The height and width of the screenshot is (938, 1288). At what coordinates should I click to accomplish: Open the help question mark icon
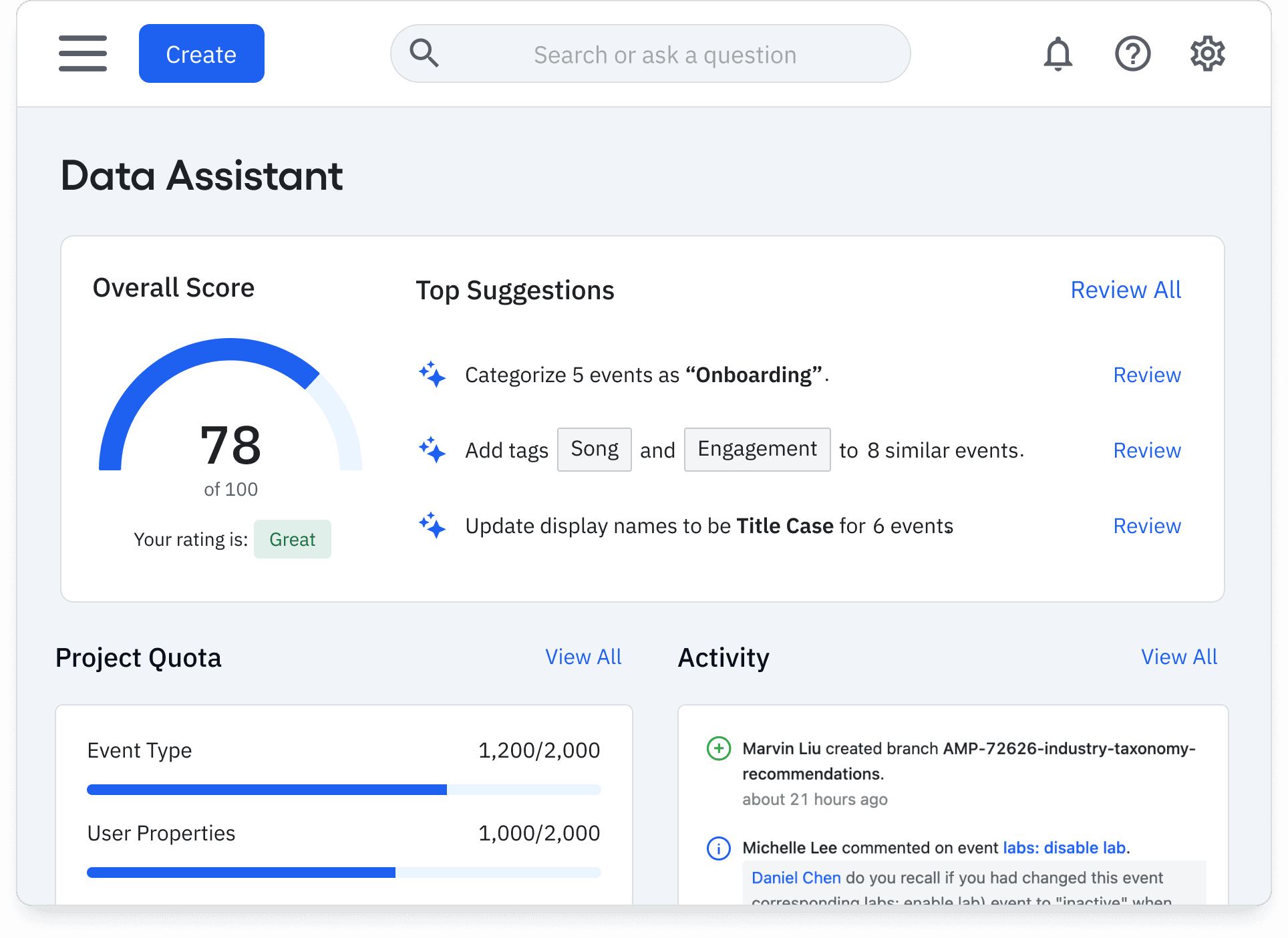[x=1132, y=53]
